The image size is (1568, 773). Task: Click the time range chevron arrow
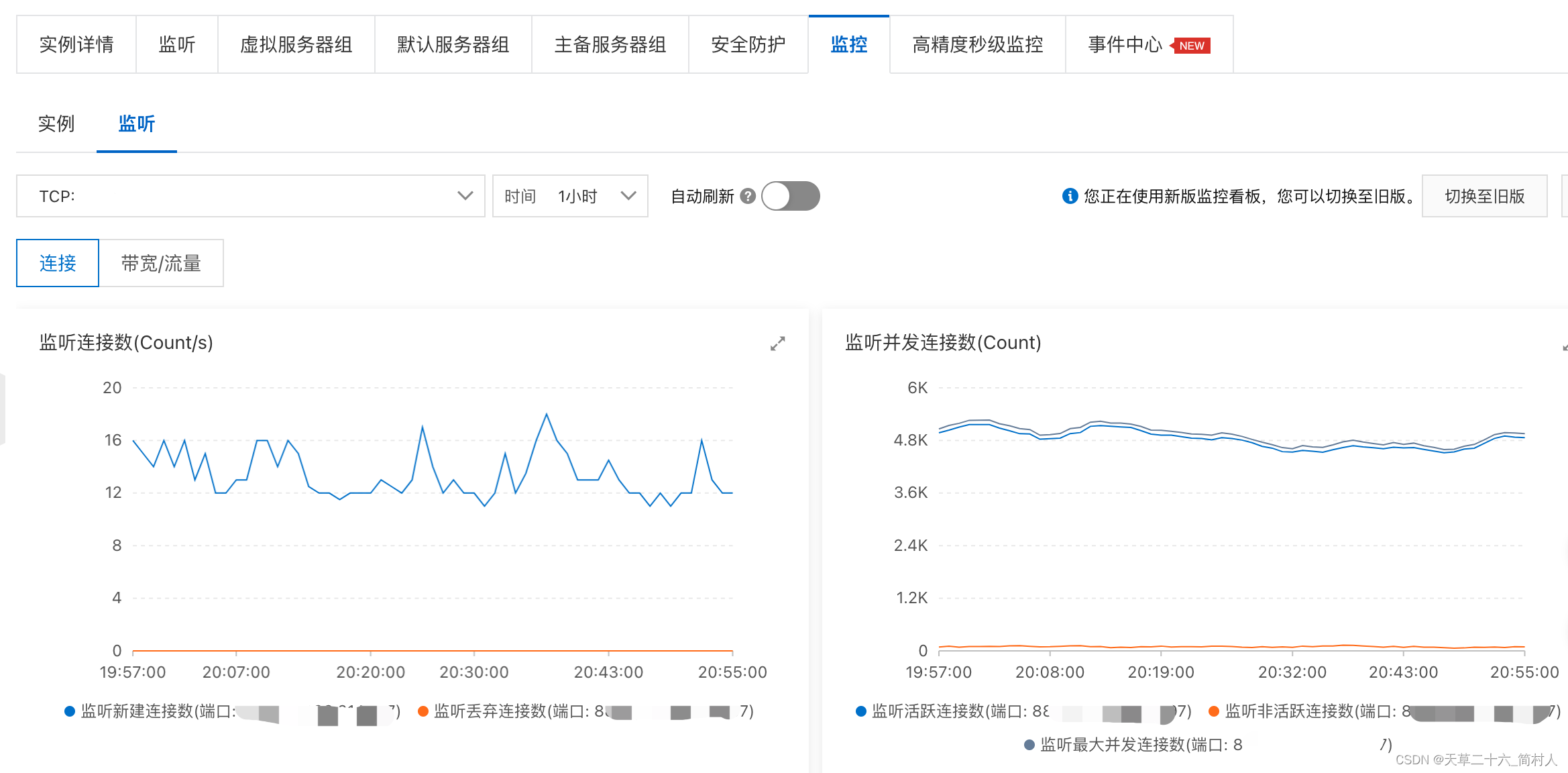[x=628, y=196]
